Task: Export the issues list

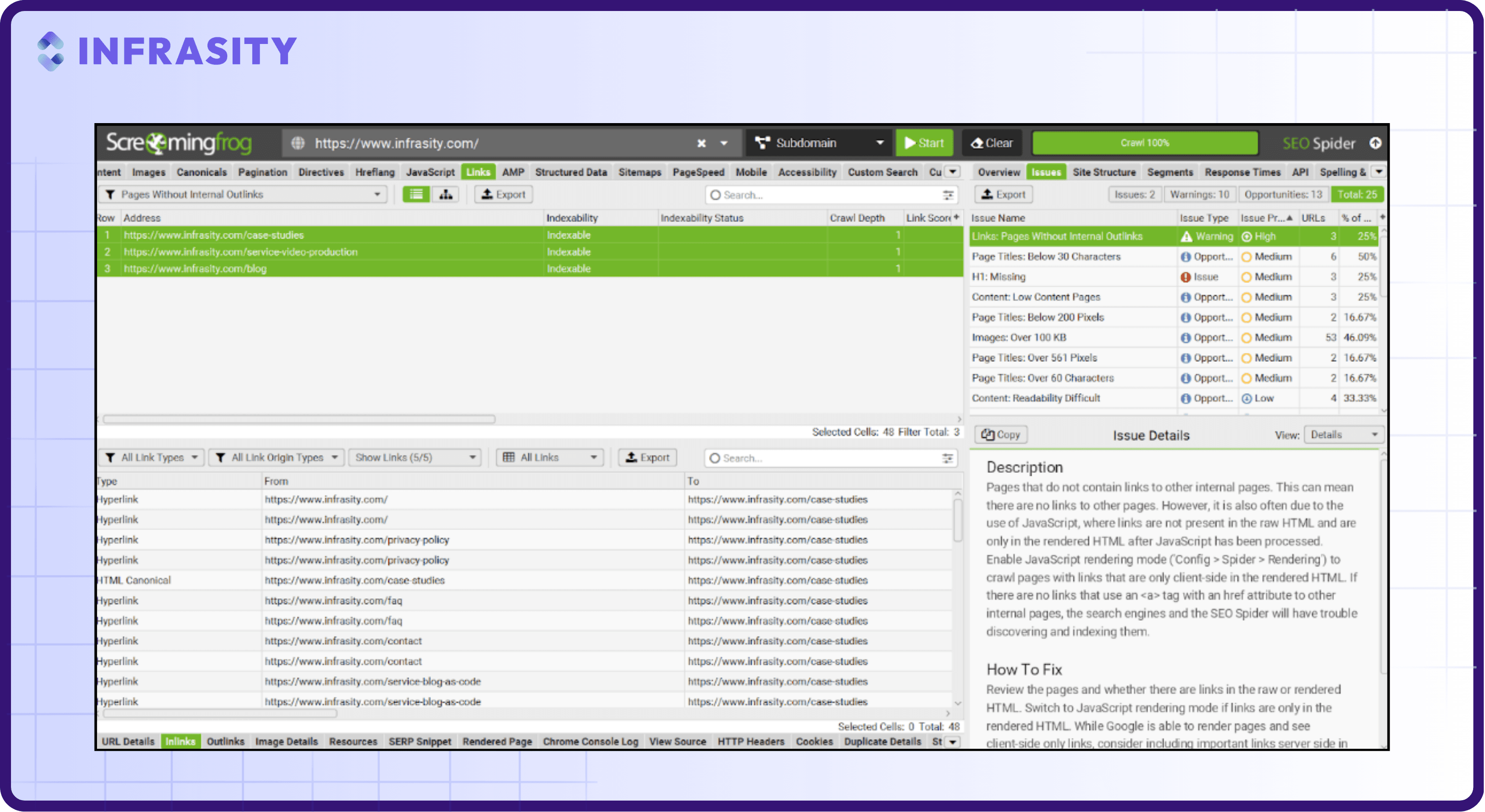Action: pyautogui.click(x=1003, y=195)
